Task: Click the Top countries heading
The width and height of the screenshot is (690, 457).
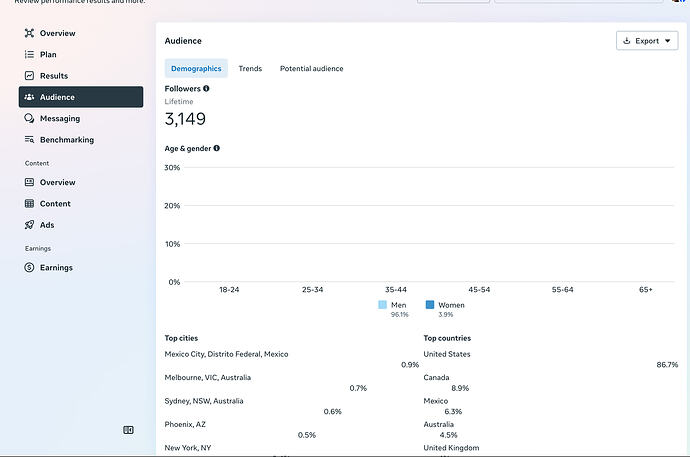Action: tap(447, 338)
